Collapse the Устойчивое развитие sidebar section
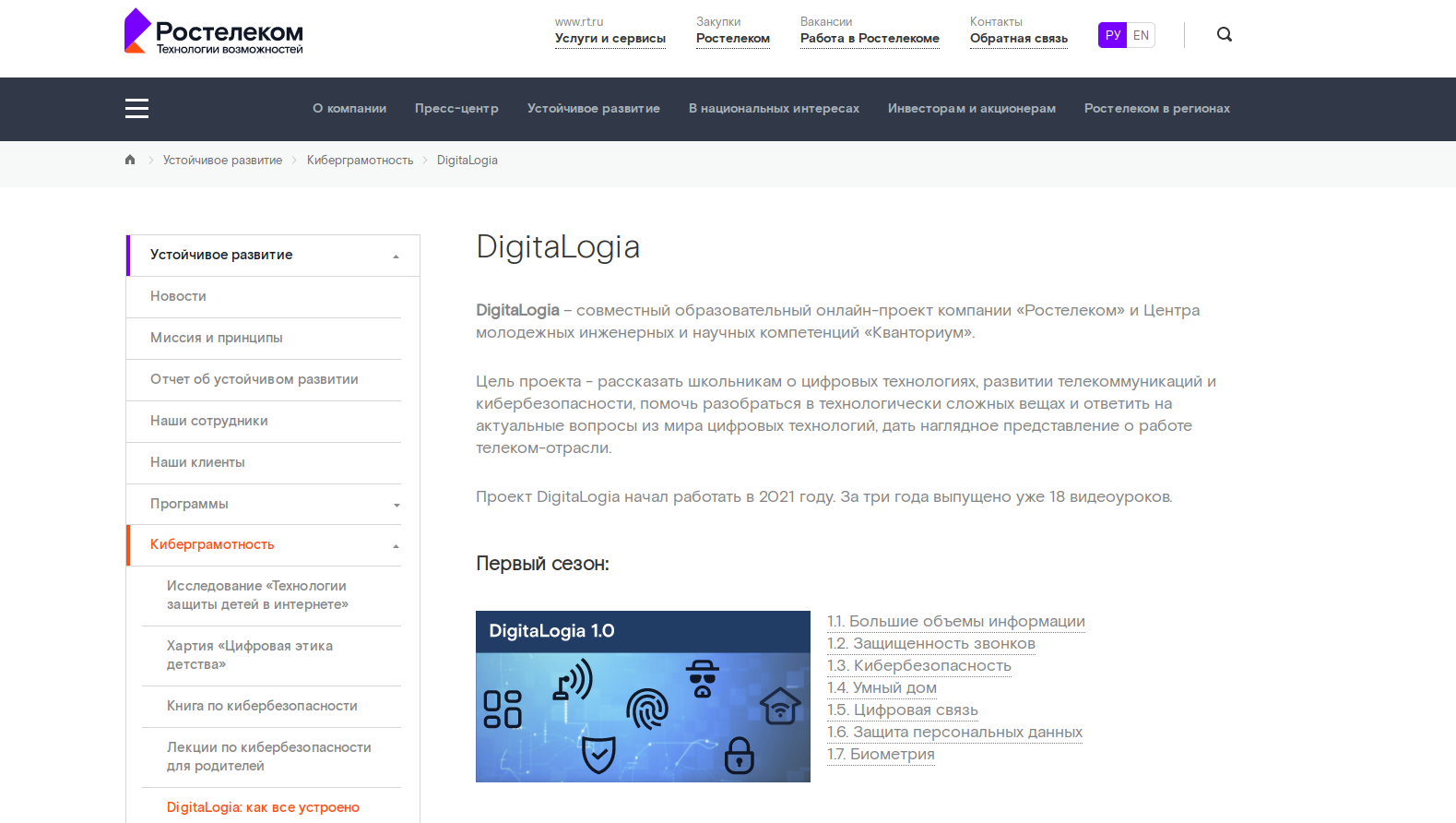The height and width of the screenshot is (823, 1456). [x=396, y=256]
